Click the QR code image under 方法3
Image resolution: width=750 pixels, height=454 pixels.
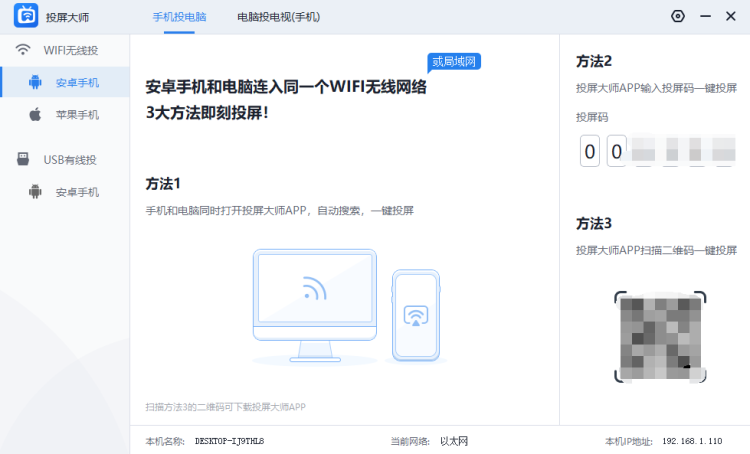click(660, 337)
